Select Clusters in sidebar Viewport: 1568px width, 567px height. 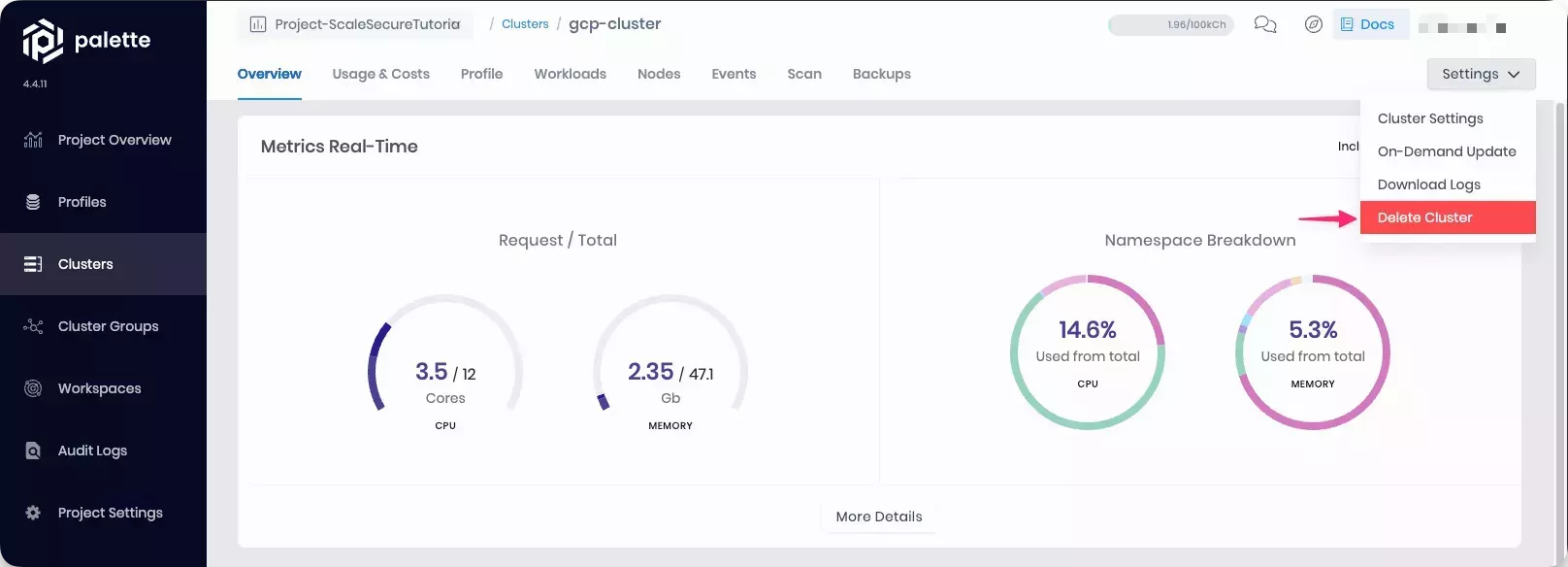[x=103, y=264]
